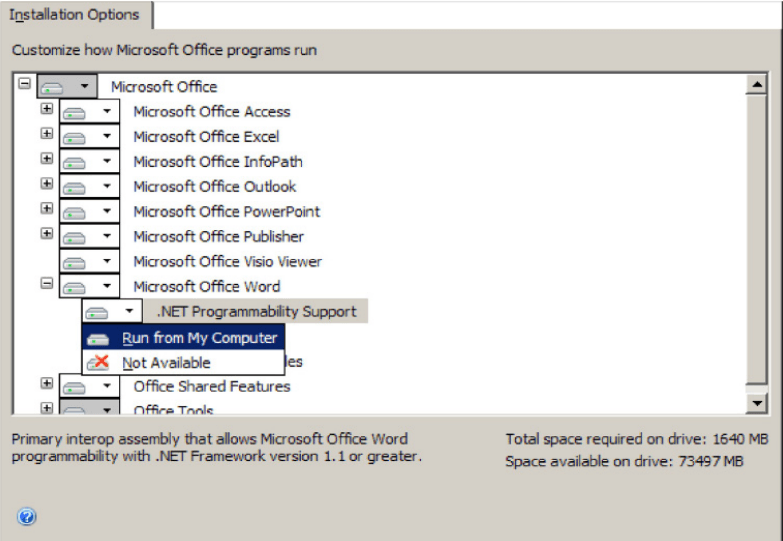783x541 pixels.
Task: Expand the Microsoft Office Publisher node
Action: point(46,233)
